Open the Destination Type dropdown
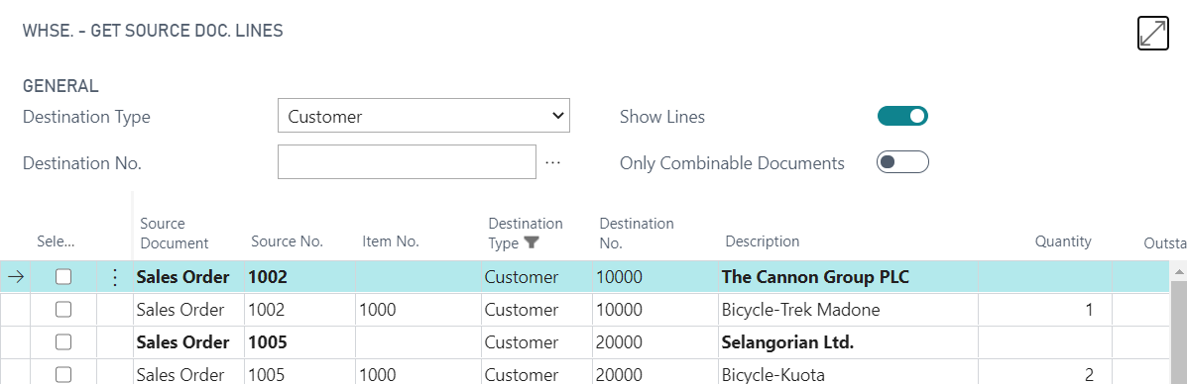 coord(424,117)
